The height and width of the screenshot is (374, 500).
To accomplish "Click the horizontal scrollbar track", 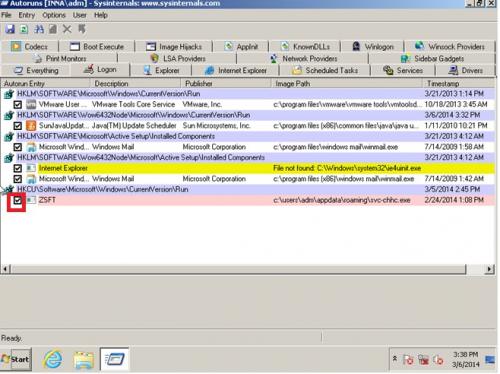I will [x=238, y=269].
